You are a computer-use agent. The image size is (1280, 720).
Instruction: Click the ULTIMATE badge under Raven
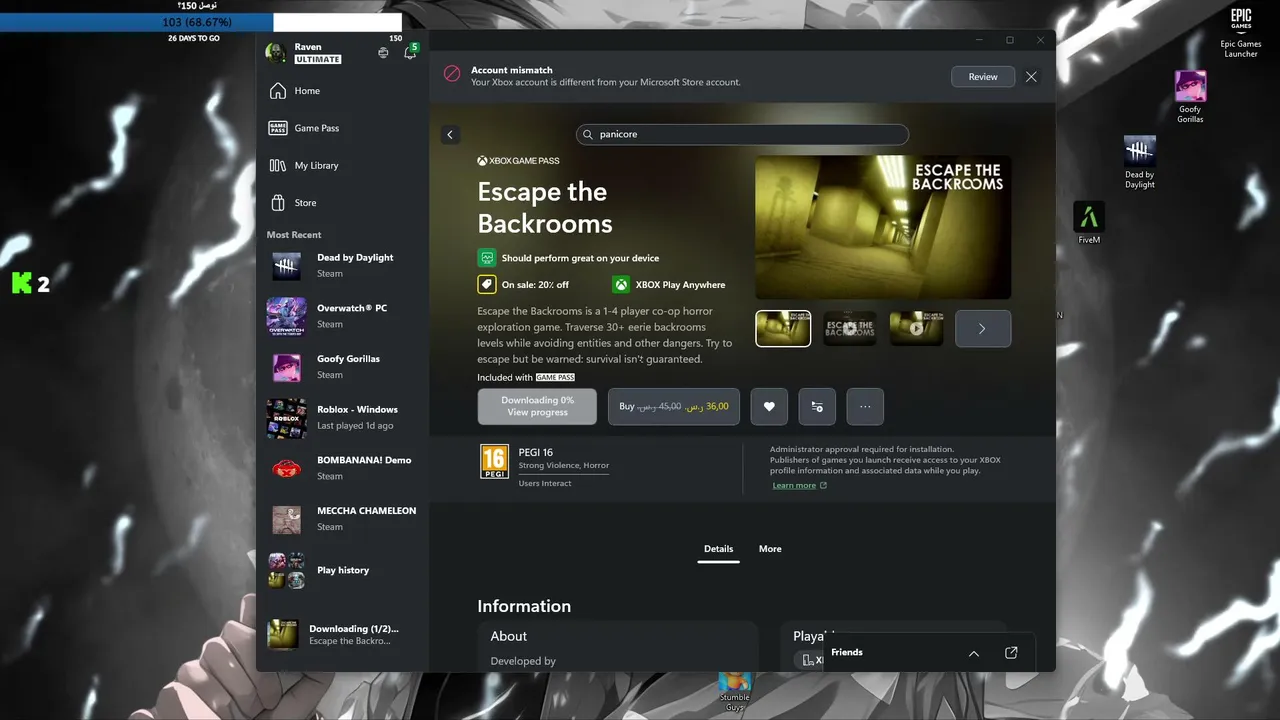pos(318,60)
